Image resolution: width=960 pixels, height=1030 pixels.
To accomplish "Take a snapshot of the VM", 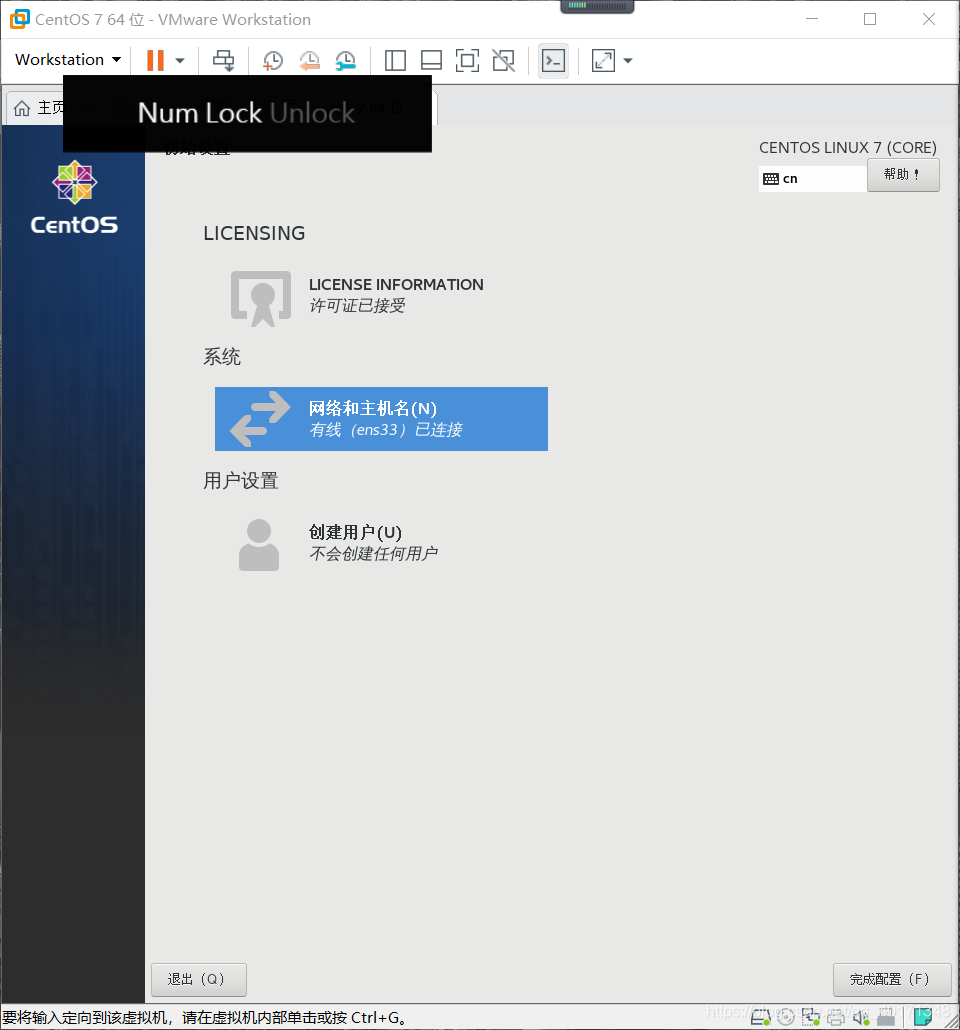I will click(x=272, y=60).
